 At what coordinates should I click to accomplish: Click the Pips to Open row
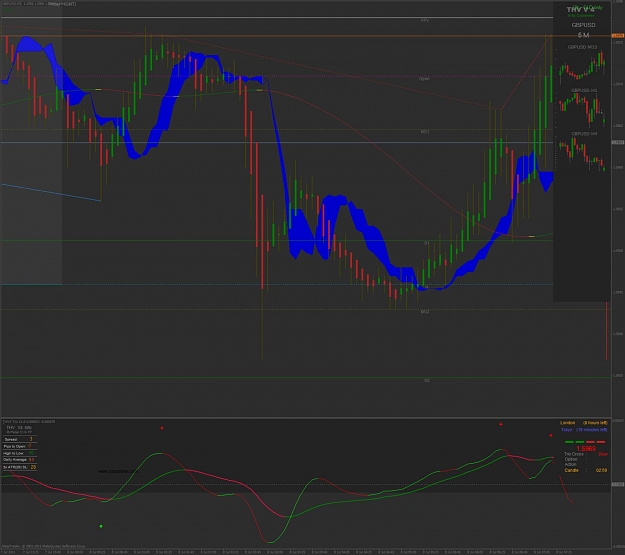(20, 446)
